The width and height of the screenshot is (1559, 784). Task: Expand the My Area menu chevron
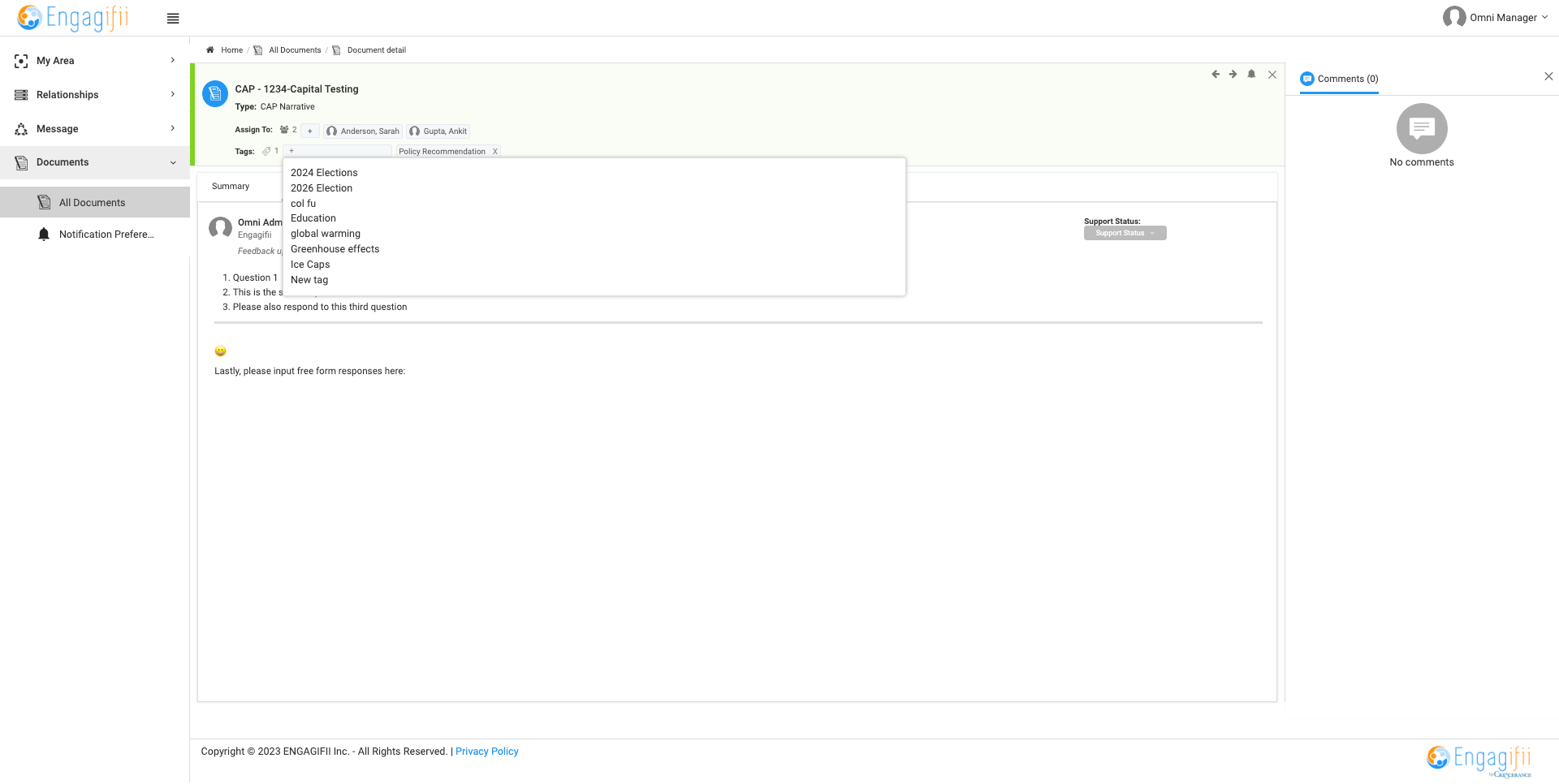tap(173, 60)
